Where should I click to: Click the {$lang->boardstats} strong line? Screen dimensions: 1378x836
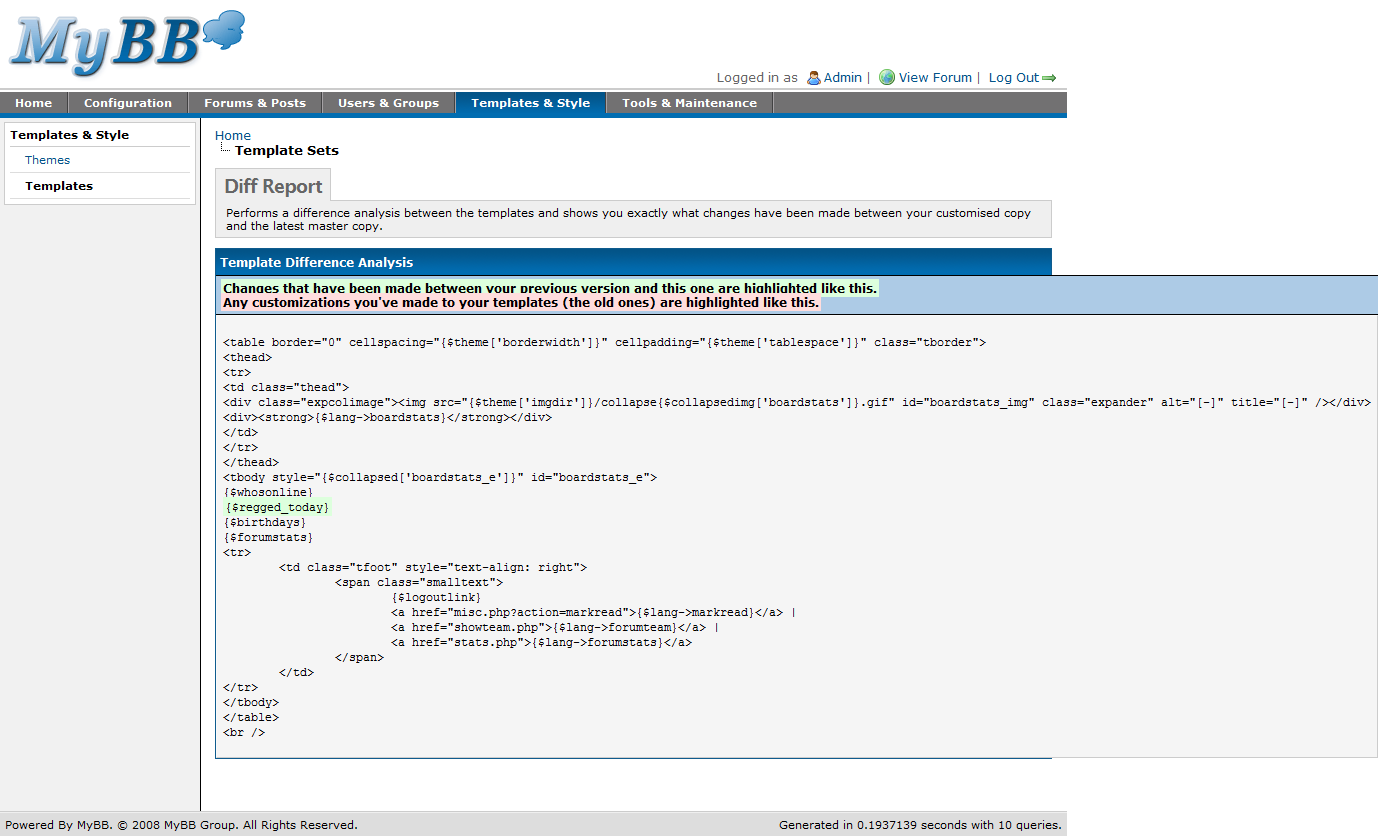[387, 418]
